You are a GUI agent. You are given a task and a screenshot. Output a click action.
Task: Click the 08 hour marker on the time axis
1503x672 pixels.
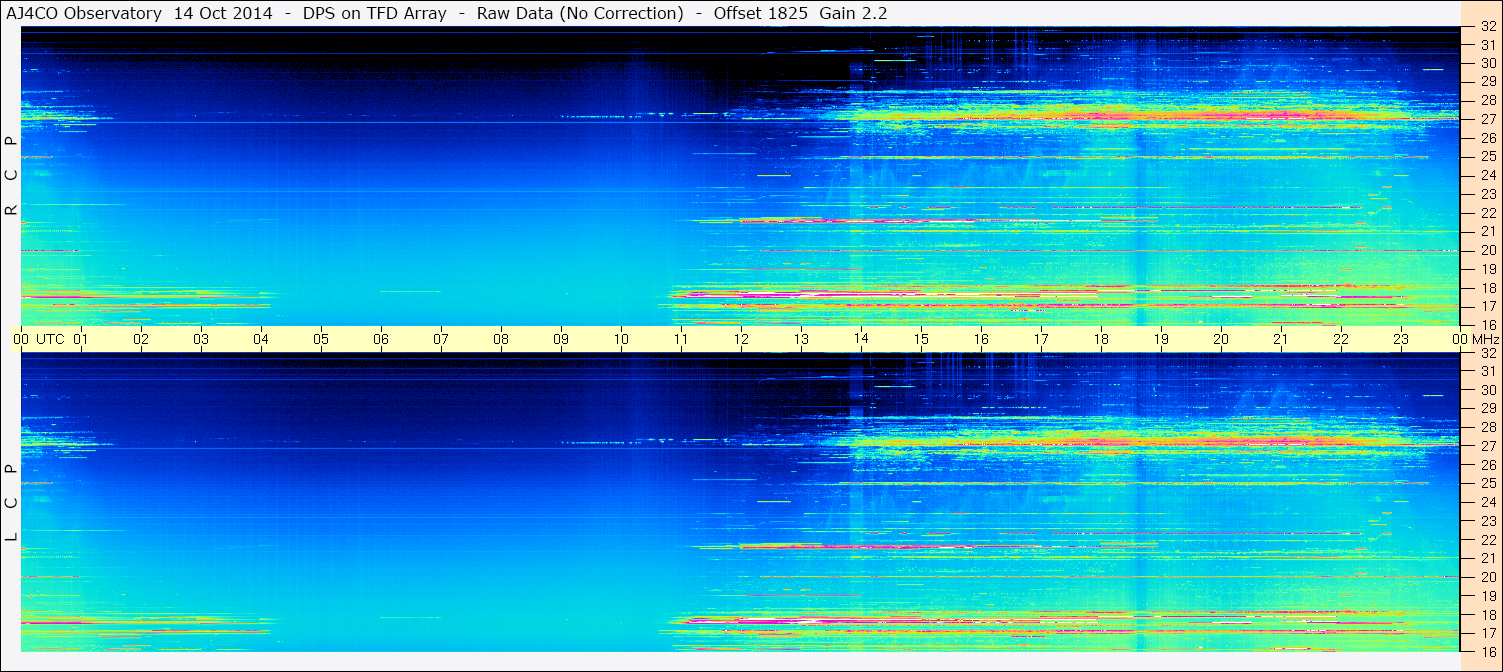pos(501,339)
